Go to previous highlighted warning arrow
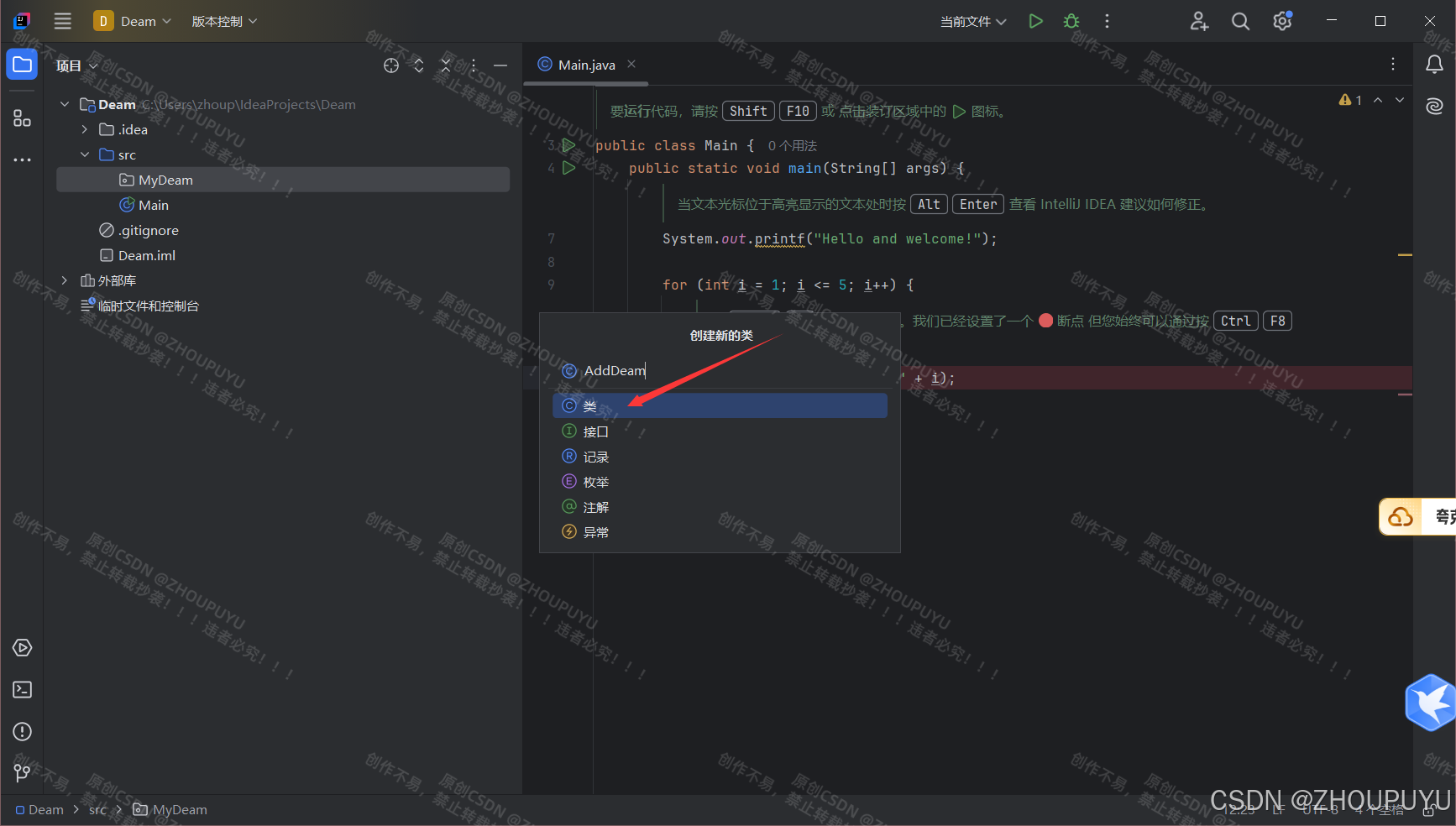The image size is (1456, 826). point(1378,100)
